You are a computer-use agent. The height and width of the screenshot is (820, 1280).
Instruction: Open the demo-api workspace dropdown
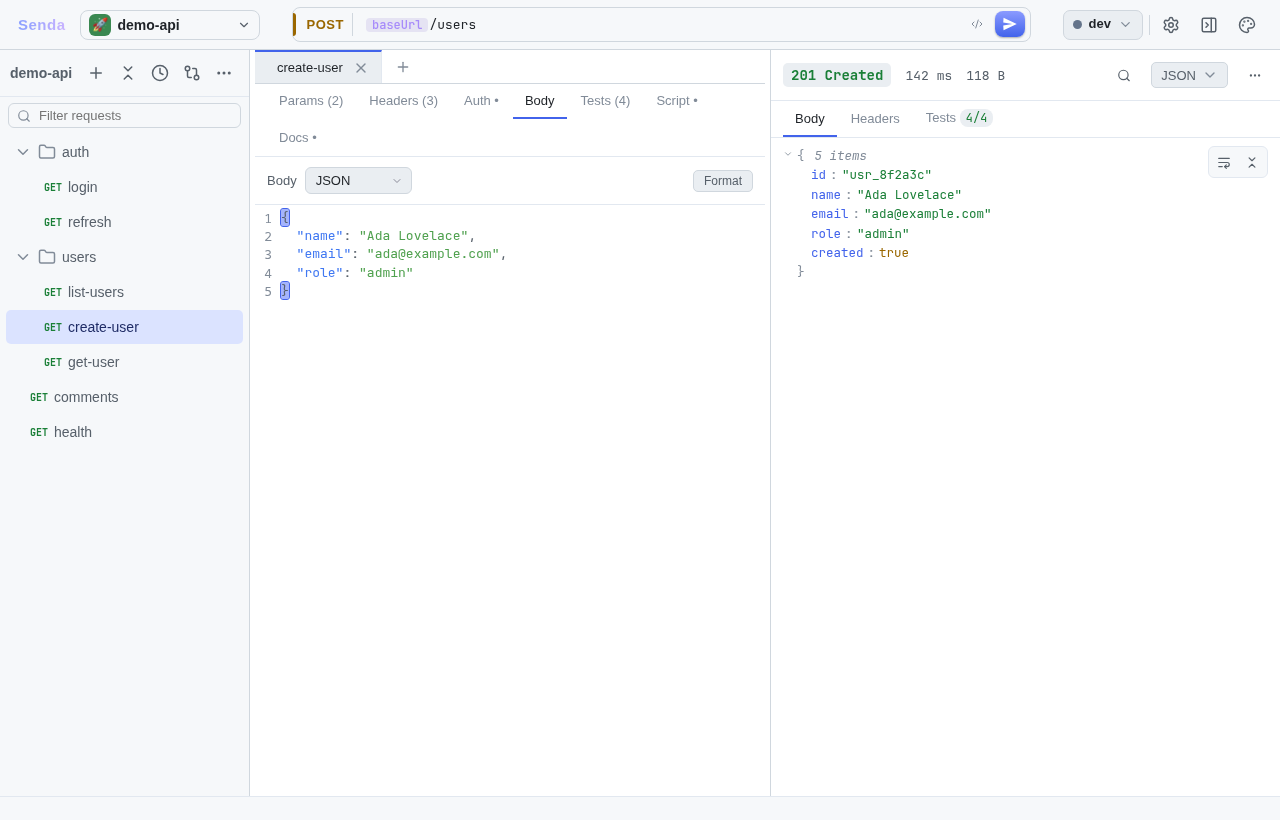pos(170,25)
